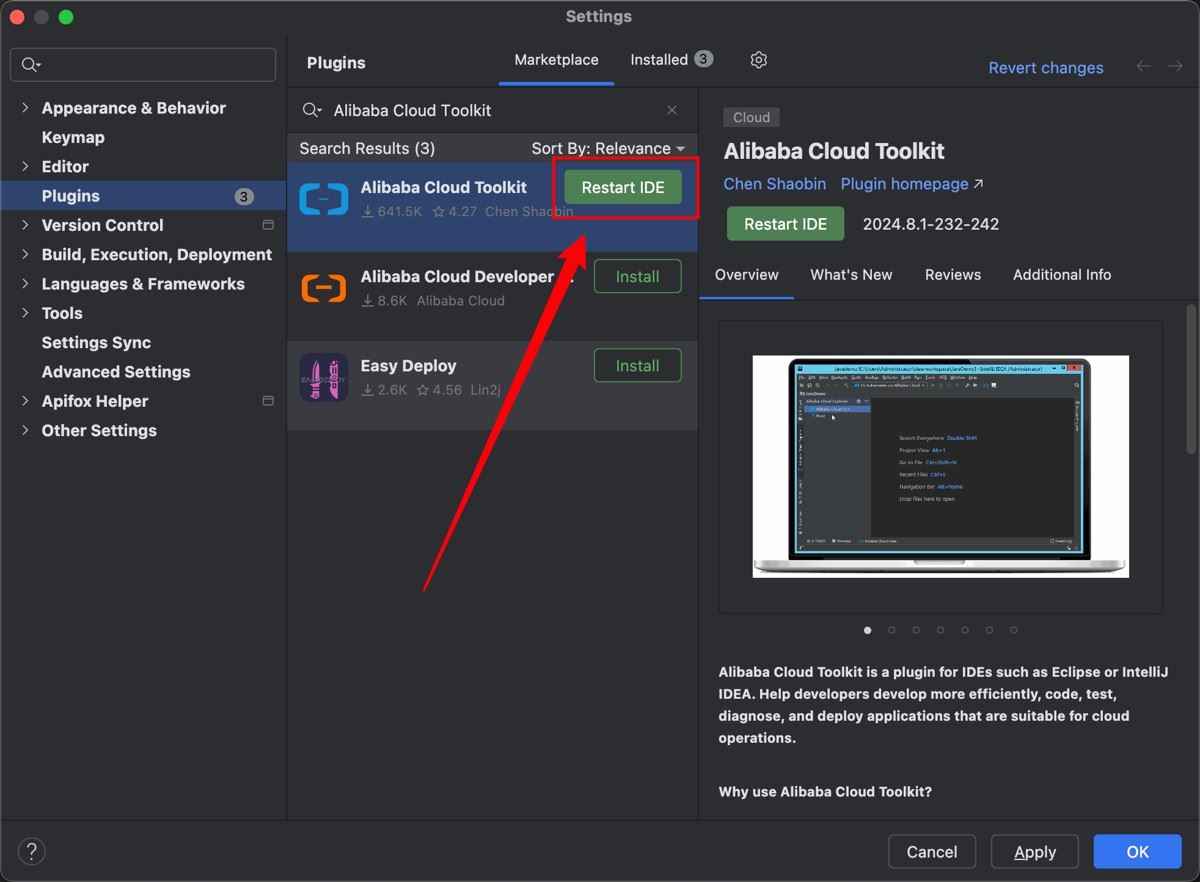Expand the Appearance & Behavior section
Viewport: 1200px width, 882px height.
coord(25,108)
